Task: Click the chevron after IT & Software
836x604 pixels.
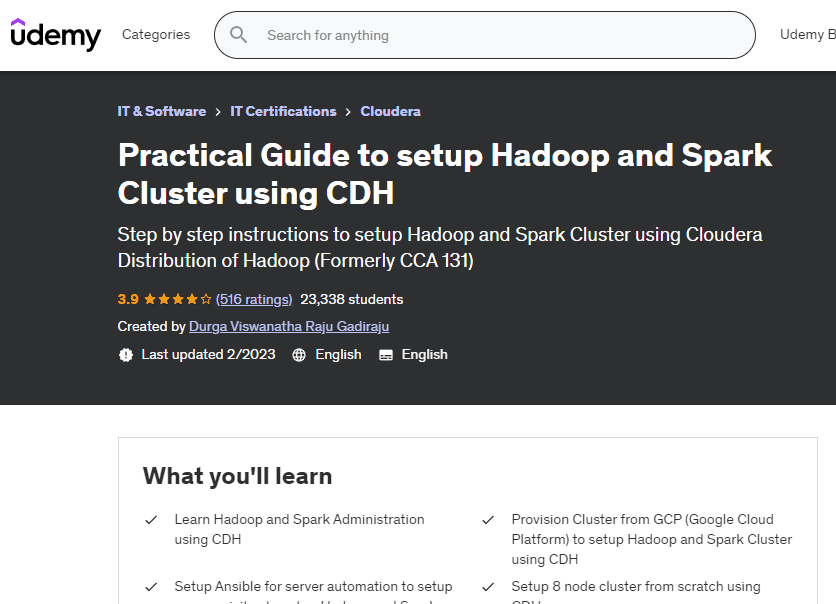Action: (218, 112)
